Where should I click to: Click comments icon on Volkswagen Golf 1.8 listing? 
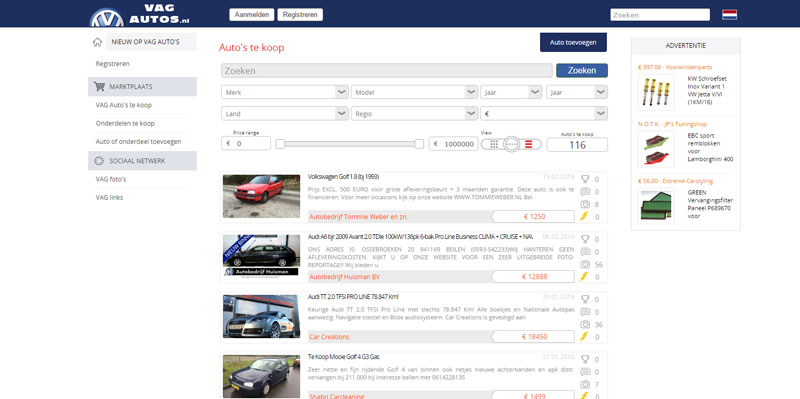[x=585, y=192]
